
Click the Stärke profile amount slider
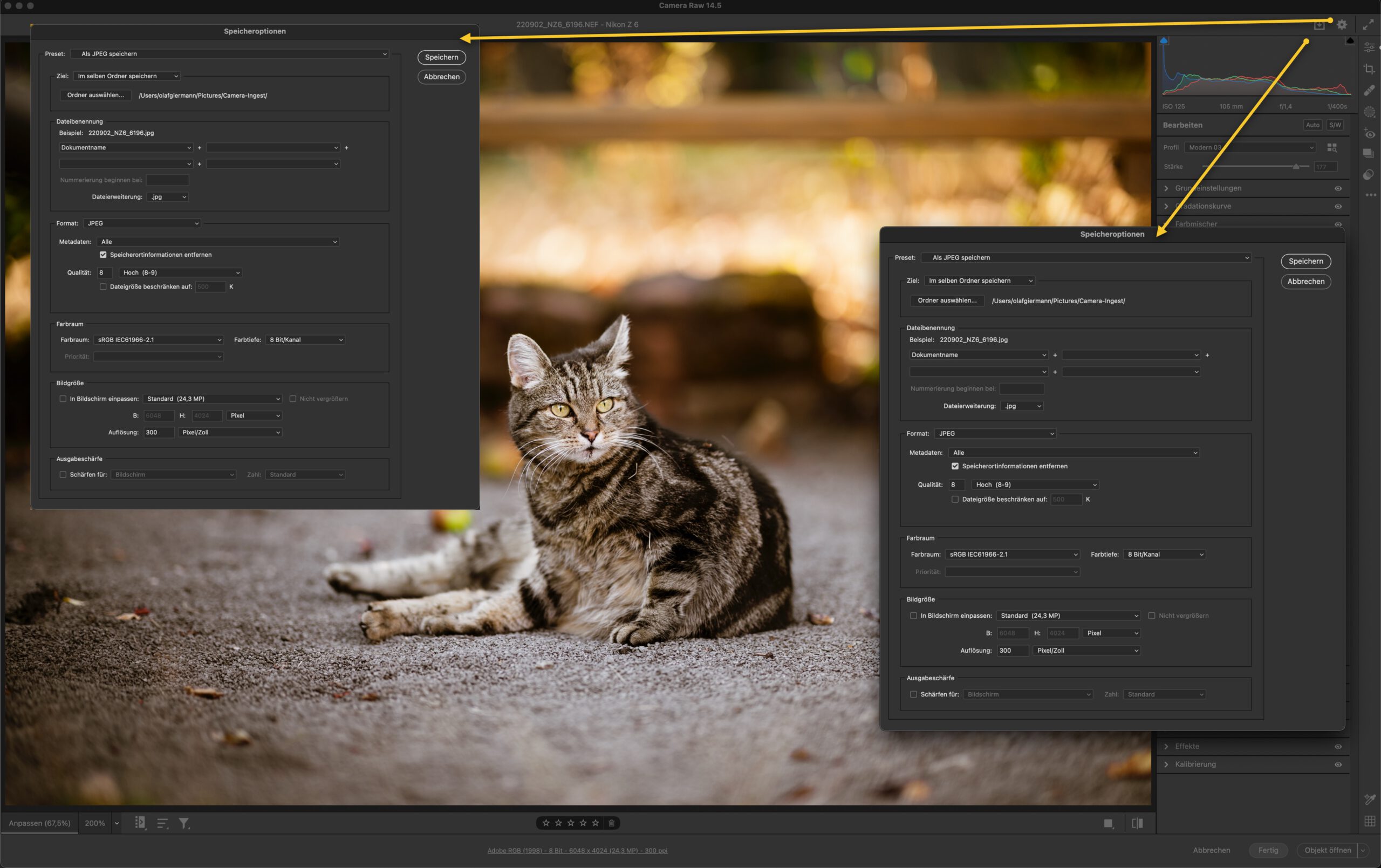tap(1295, 166)
